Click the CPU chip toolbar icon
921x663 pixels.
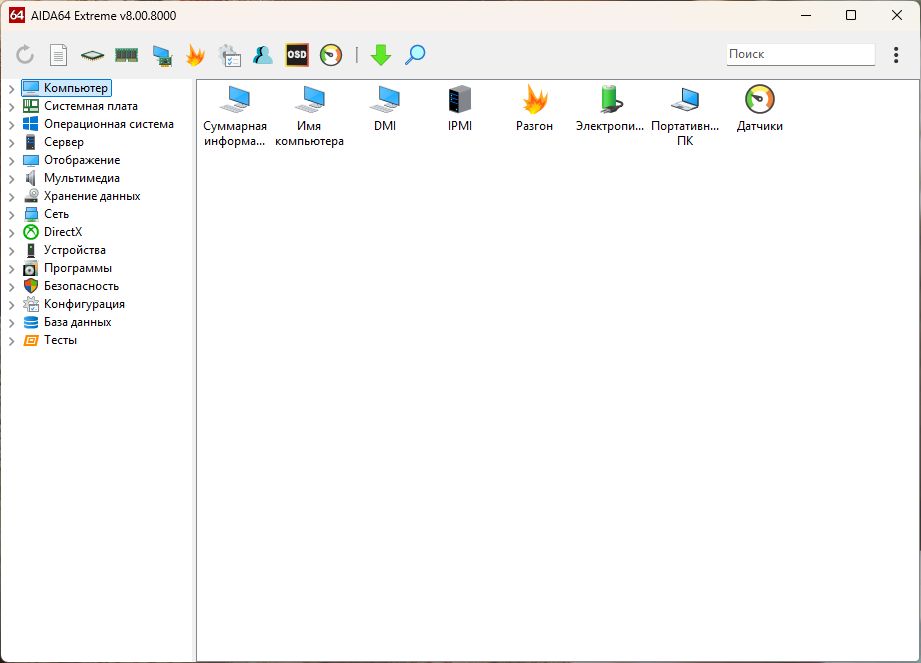click(92, 55)
